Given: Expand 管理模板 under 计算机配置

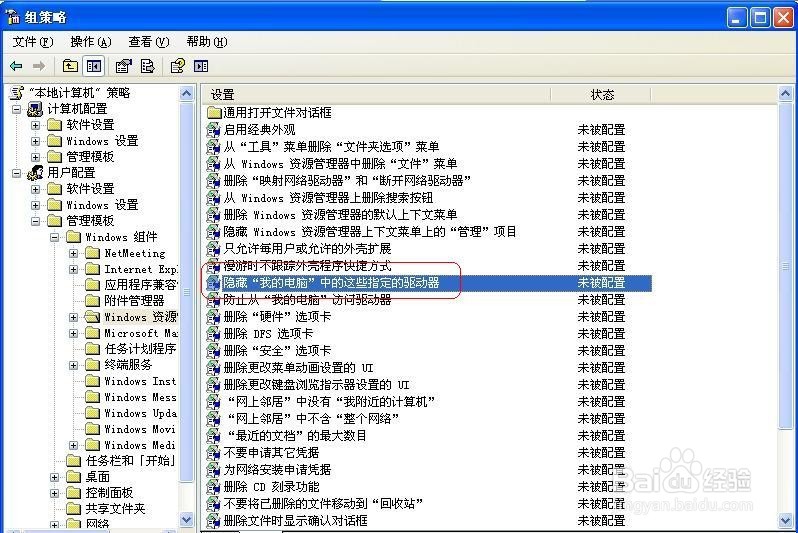Looking at the screenshot, I should click(36, 157).
